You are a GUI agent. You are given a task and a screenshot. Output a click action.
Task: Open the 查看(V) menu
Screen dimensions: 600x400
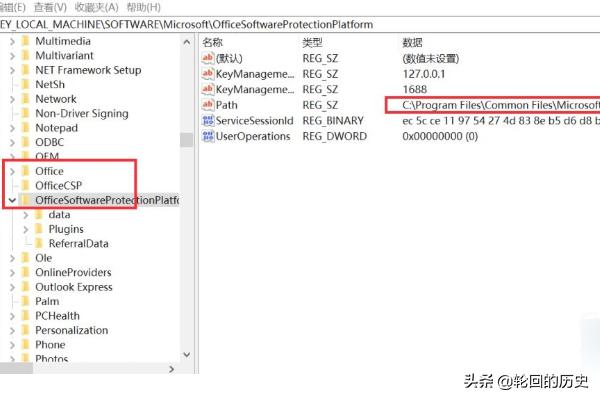click(48, 7)
